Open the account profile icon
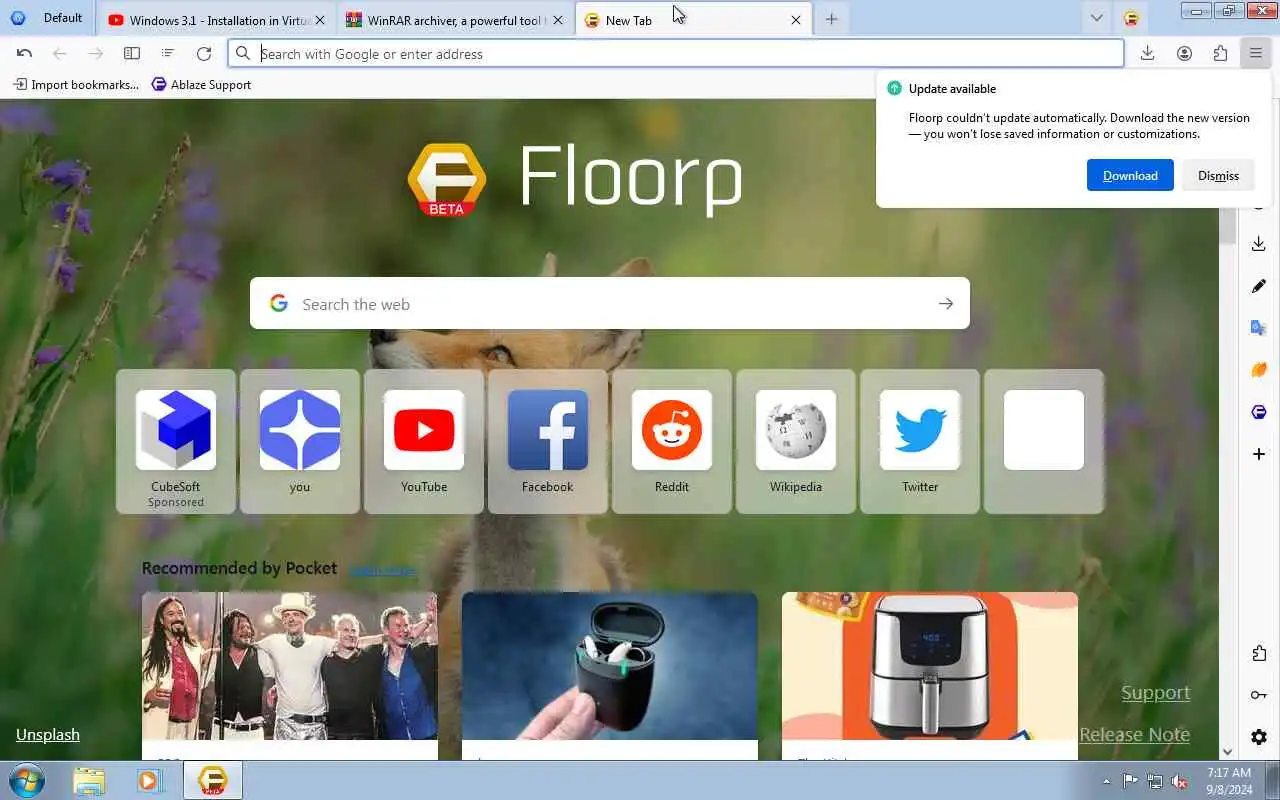The image size is (1280, 800). point(1184,54)
